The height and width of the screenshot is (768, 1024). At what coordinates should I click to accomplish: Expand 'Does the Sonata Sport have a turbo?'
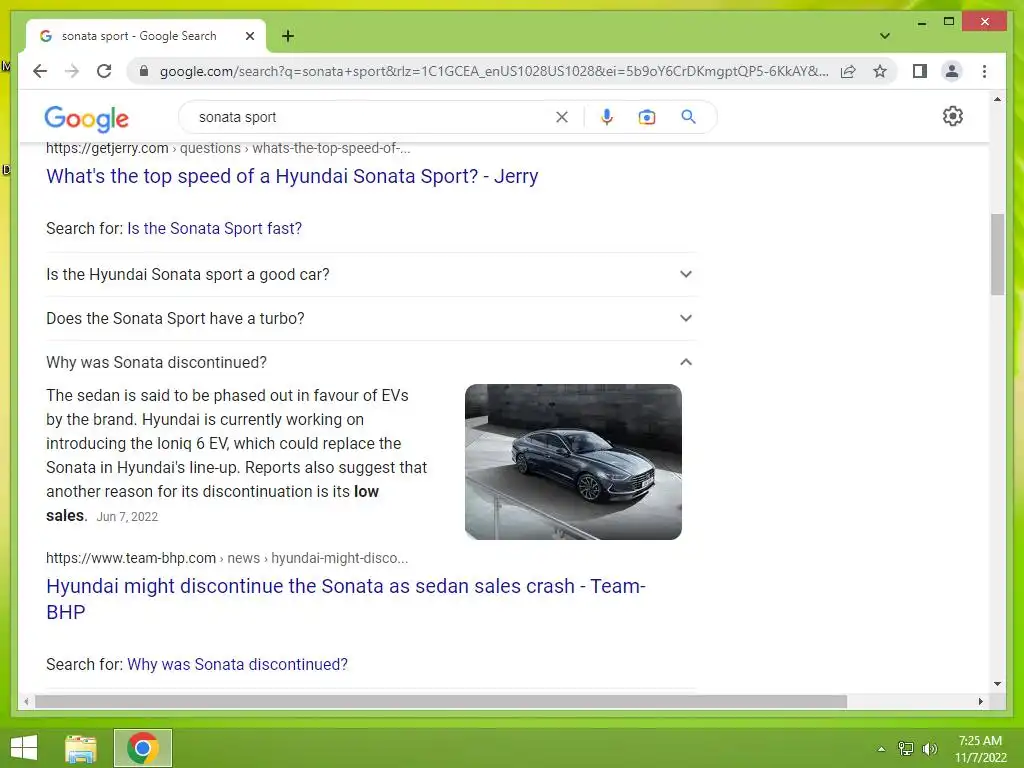click(x=371, y=319)
